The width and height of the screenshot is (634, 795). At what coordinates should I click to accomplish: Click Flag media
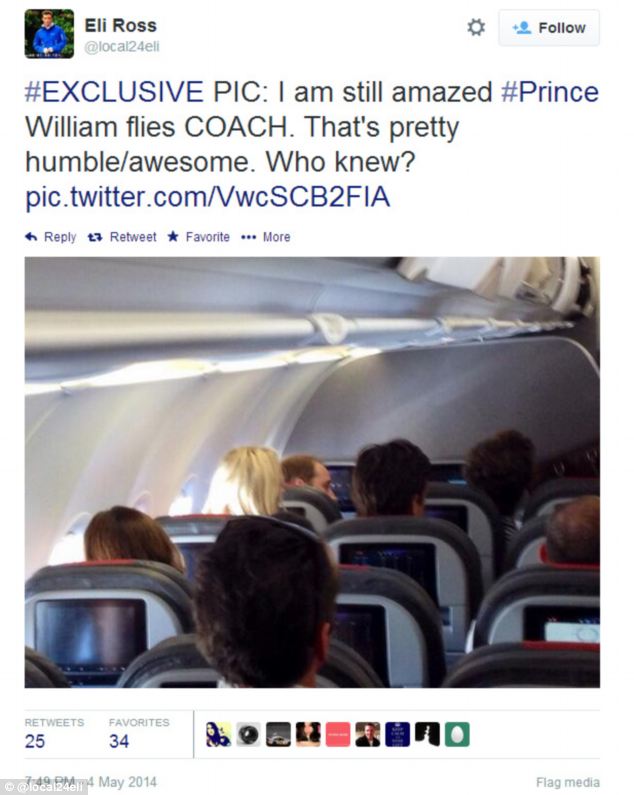[x=567, y=782]
